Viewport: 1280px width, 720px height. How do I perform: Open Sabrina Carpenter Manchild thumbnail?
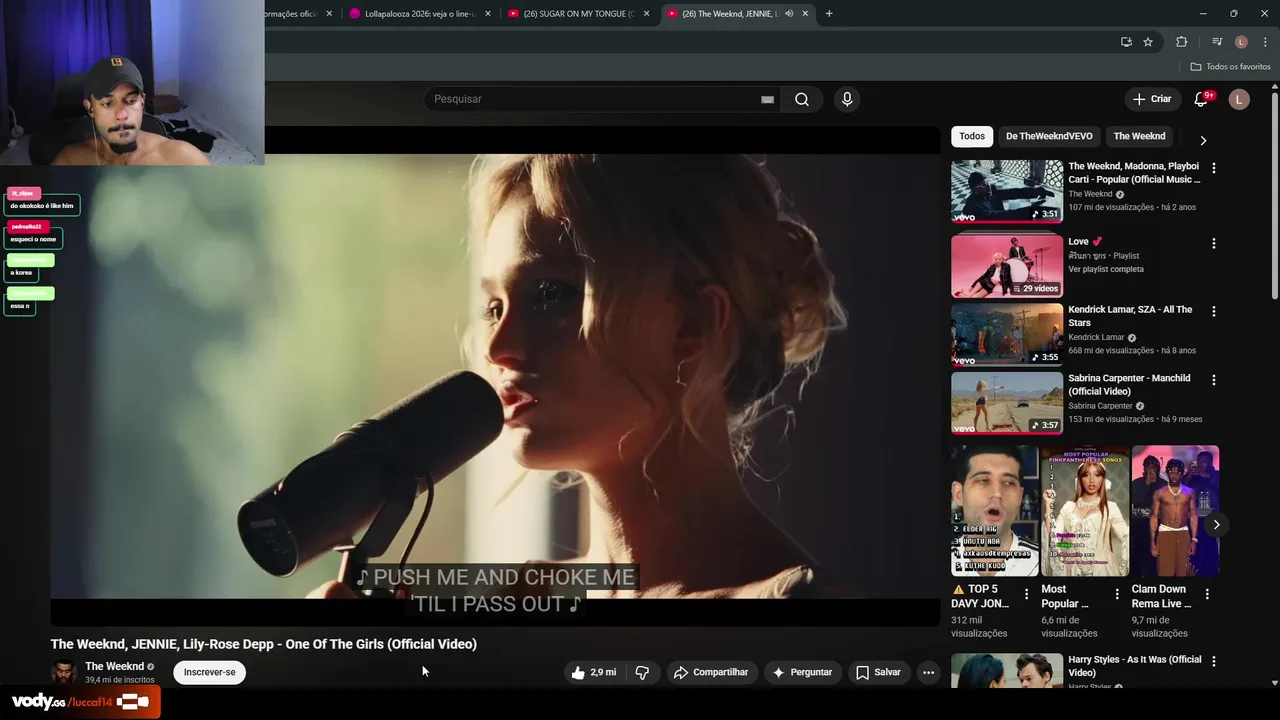(1007, 403)
